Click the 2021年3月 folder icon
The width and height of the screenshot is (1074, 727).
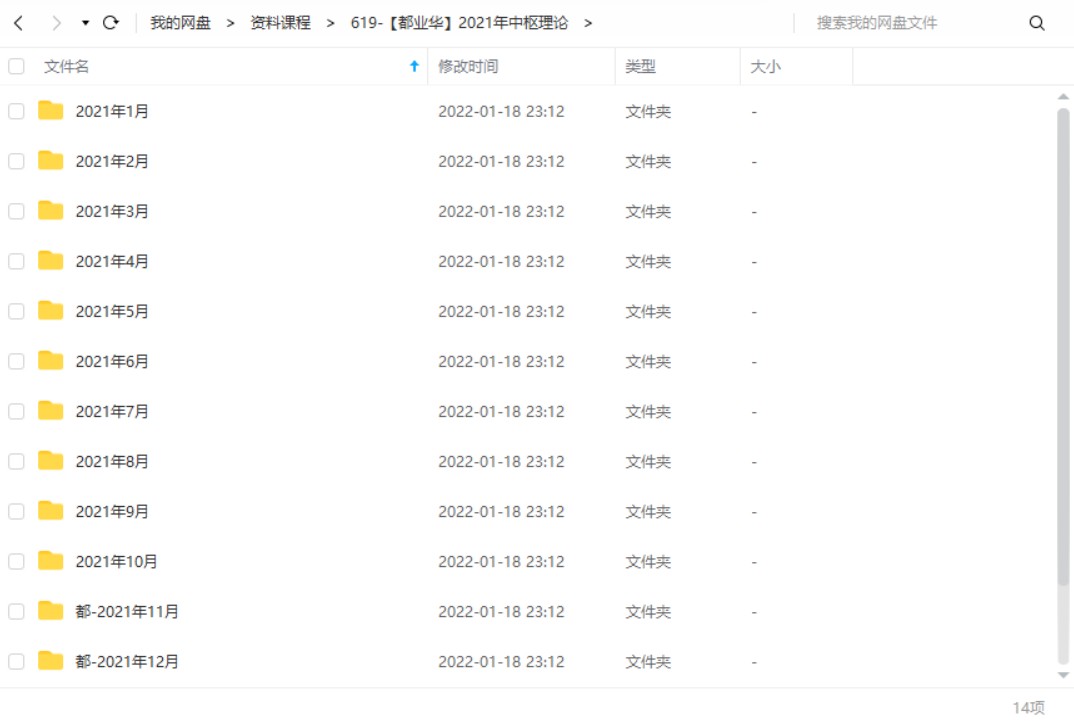pyautogui.click(x=51, y=210)
